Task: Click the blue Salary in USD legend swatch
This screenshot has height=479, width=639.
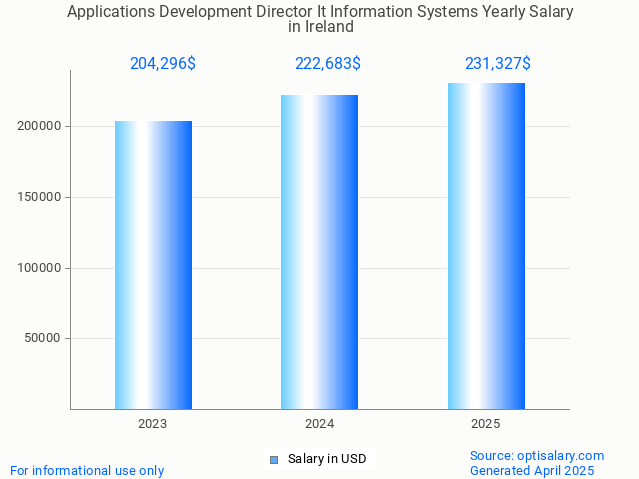Action: 273,459
